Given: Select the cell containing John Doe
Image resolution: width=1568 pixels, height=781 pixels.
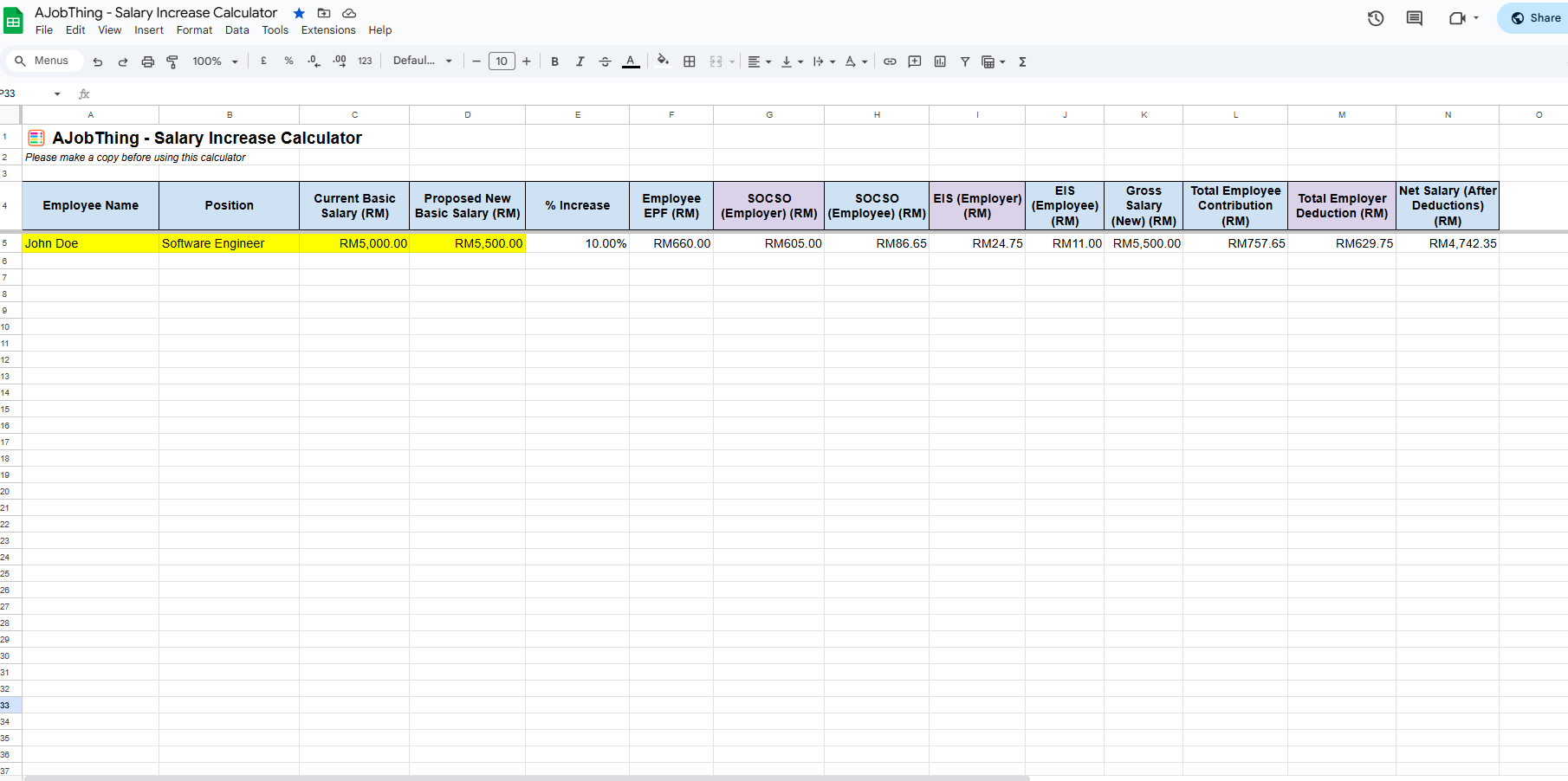Looking at the screenshot, I should pyautogui.click(x=90, y=243).
